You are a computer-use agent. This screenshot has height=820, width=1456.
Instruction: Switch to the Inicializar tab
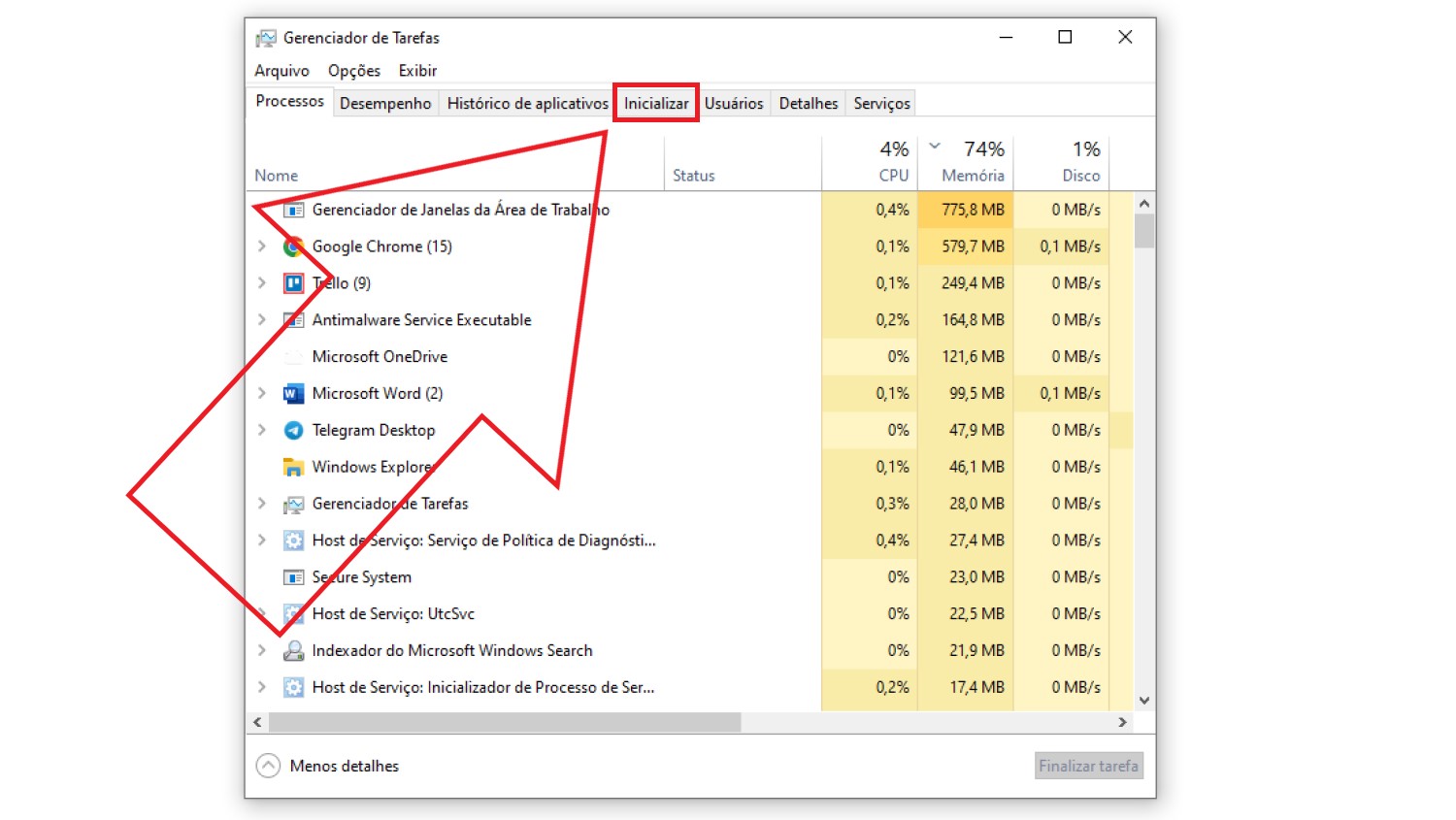point(656,103)
